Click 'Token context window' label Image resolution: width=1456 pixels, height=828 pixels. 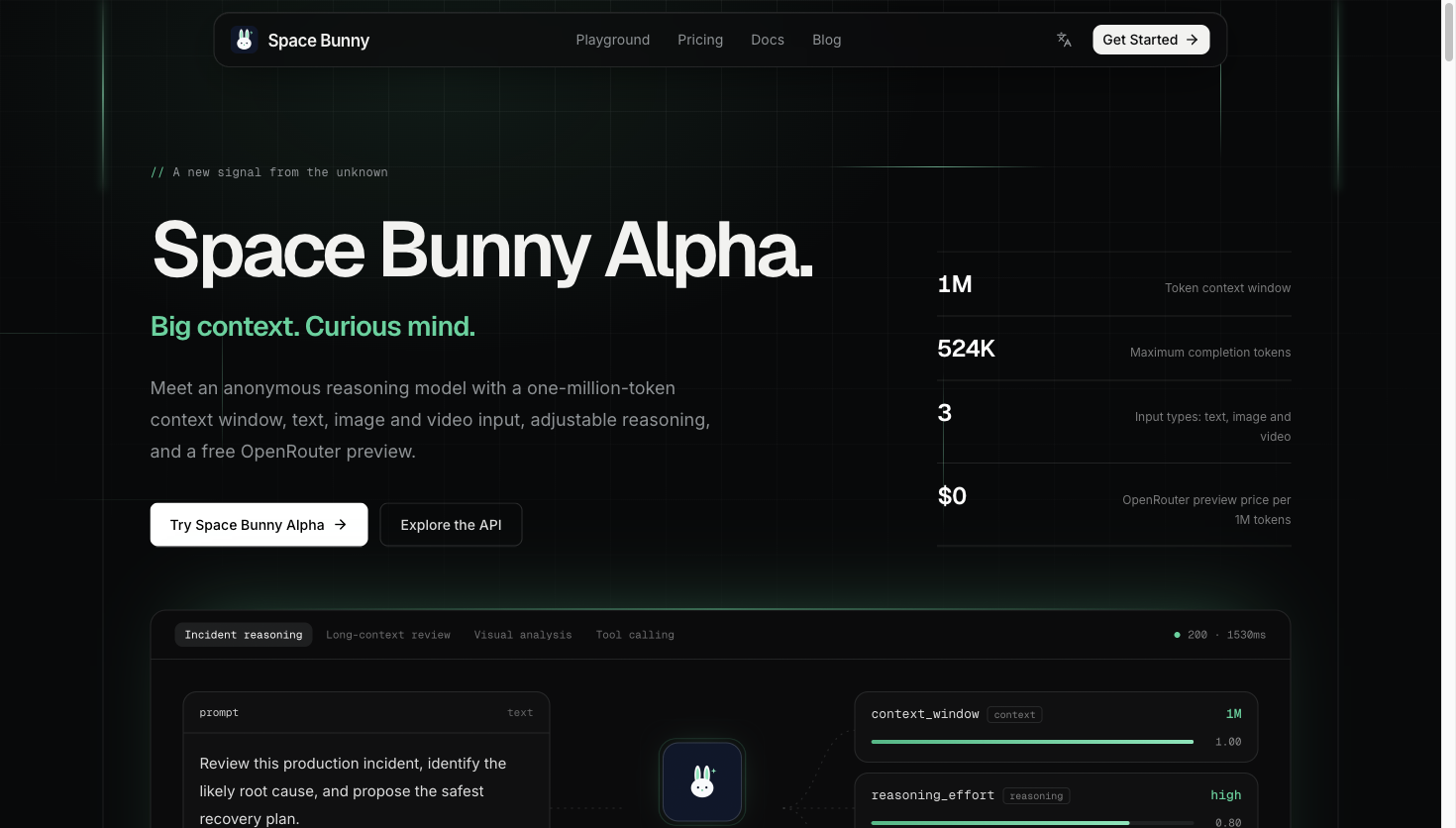(x=1227, y=288)
